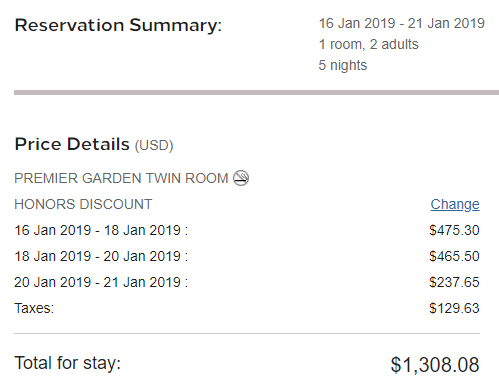Click the $1,308.08 total amount
Viewport: 499px width, 387px height.
click(435, 365)
